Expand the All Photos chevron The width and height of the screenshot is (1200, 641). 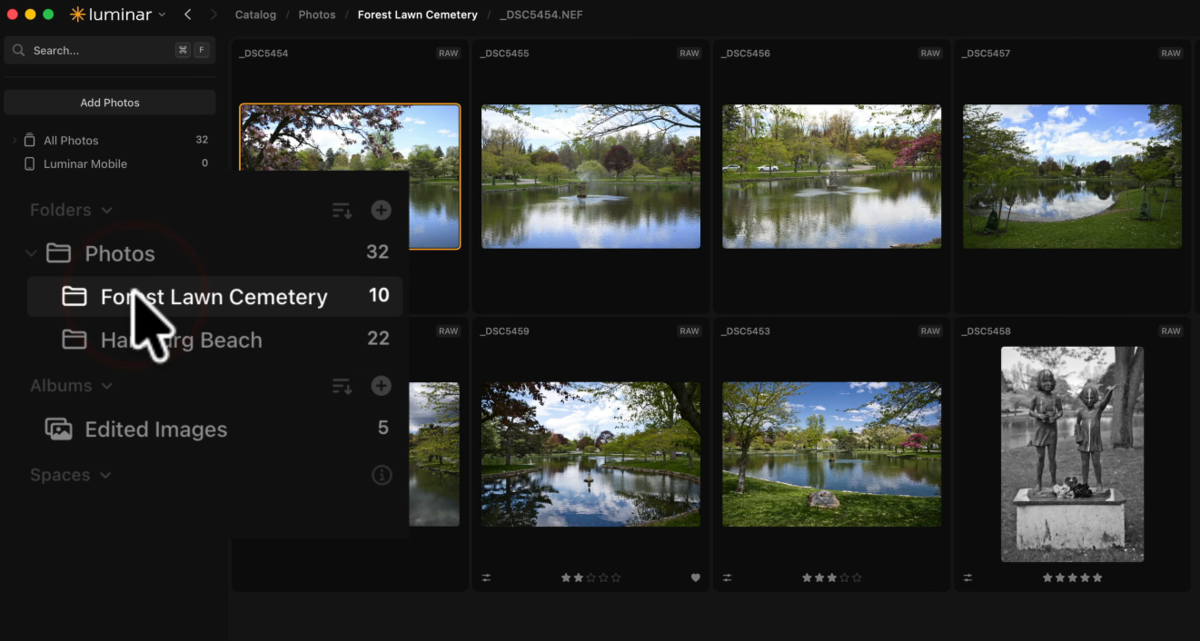click(x=14, y=140)
